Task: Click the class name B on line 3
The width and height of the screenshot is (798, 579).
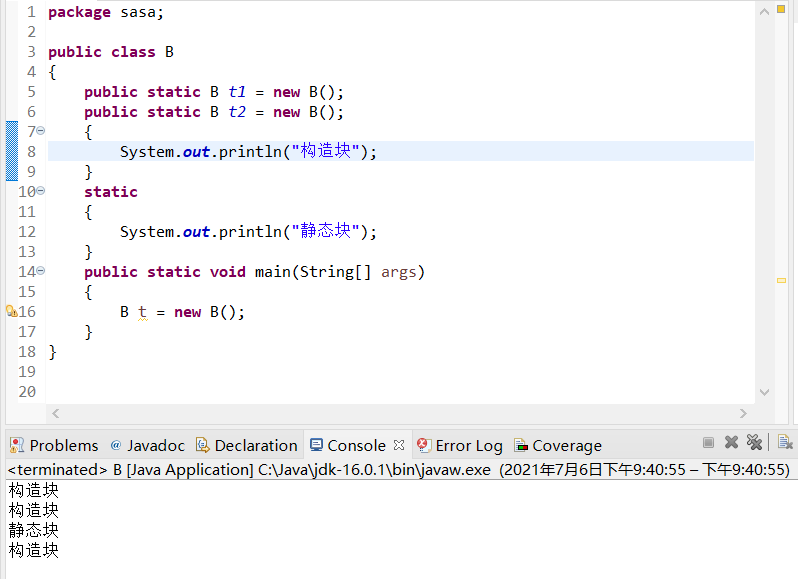Action: pyautogui.click(x=169, y=52)
